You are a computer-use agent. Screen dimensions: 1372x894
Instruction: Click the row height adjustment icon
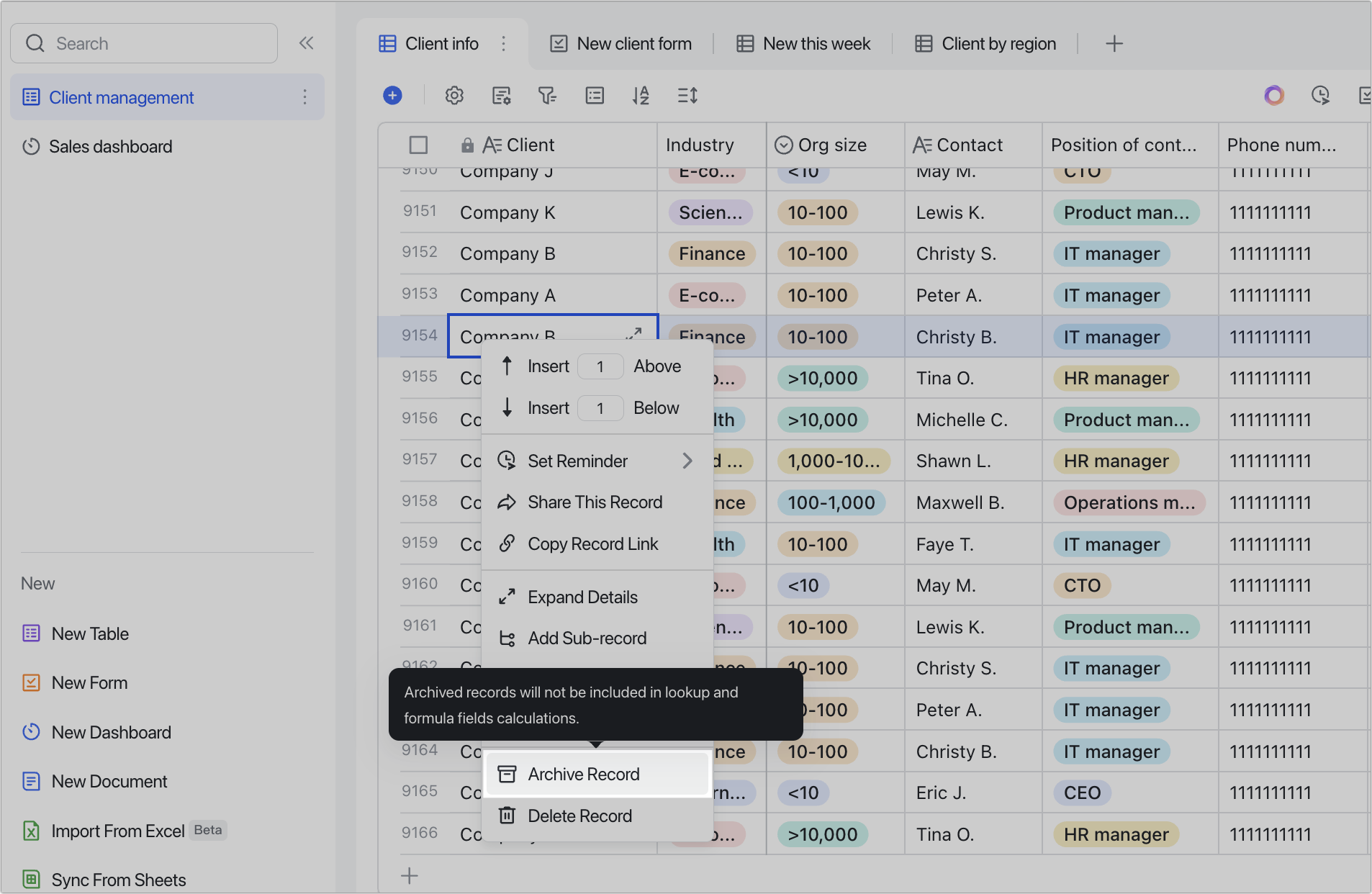coord(687,95)
